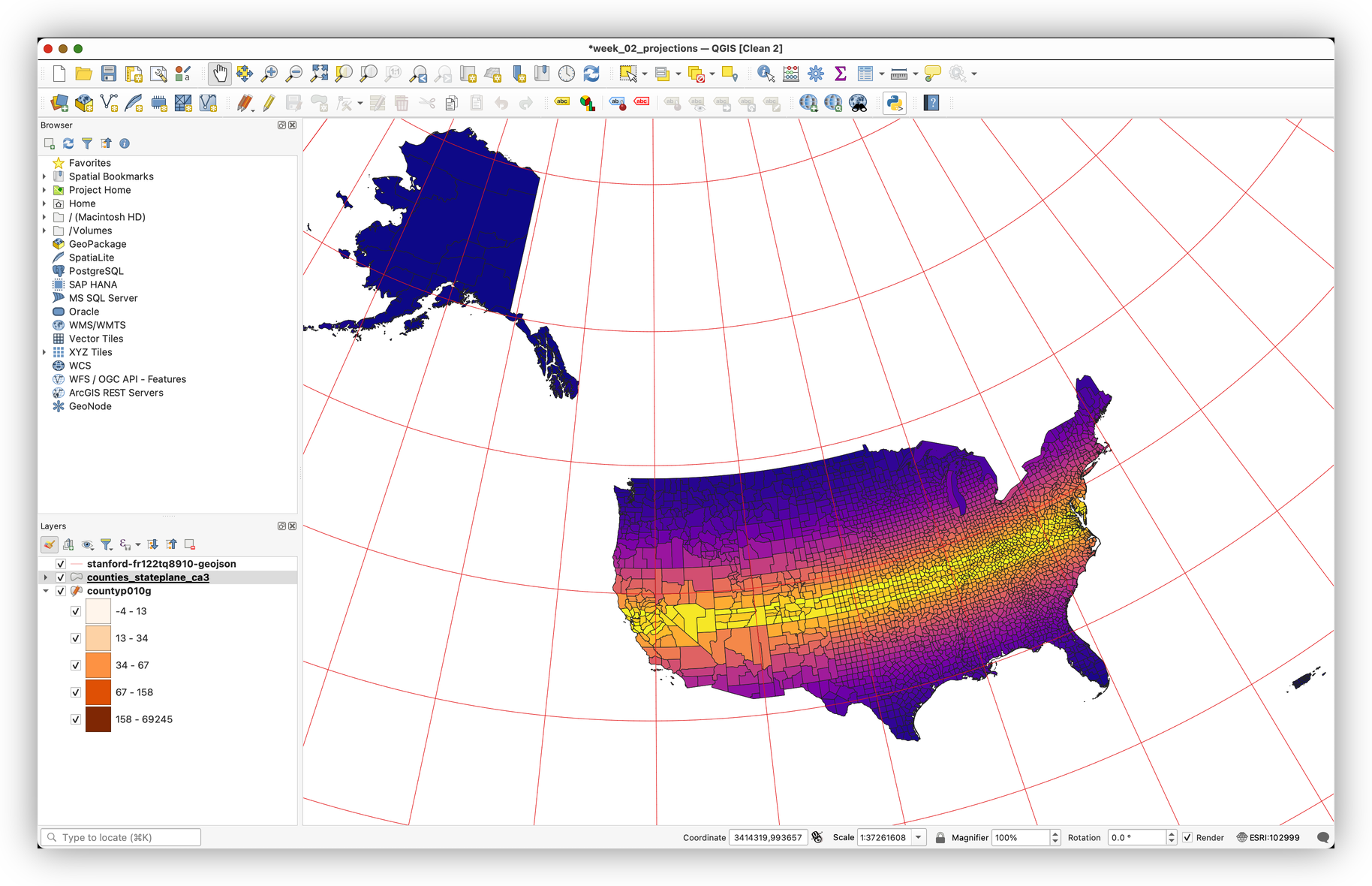Click the Identify Features tool
The height and width of the screenshot is (886, 1372).
[765, 74]
